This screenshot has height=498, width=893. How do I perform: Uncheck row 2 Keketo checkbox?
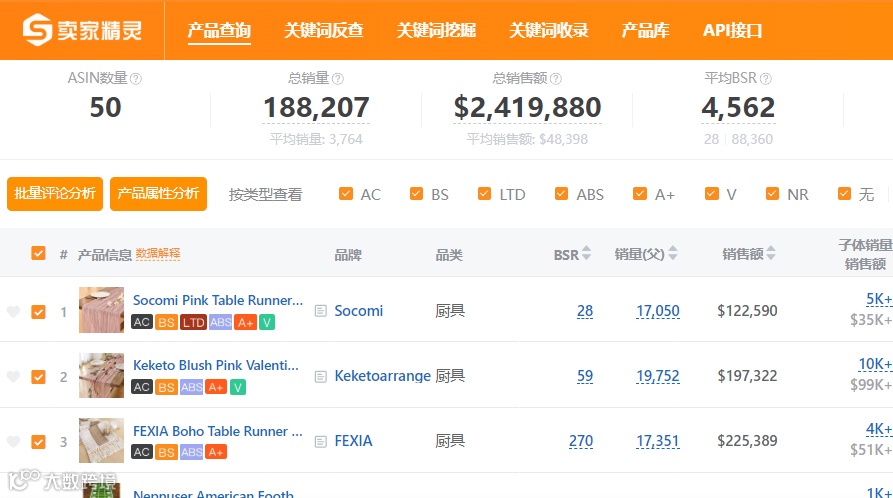[x=38, y=377]
